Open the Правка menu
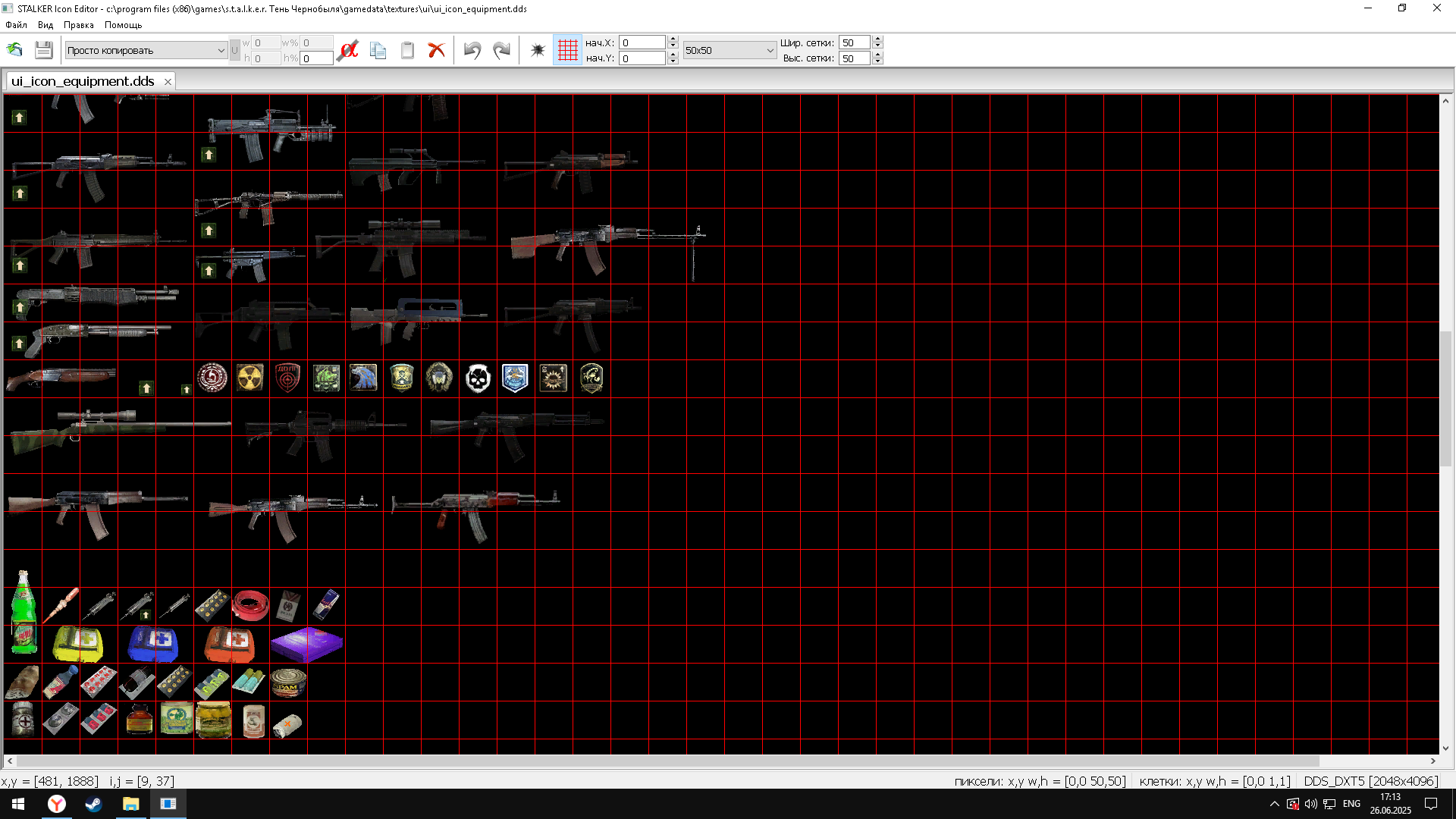This screenshot has width=1456, height=819. coord(79,25)
